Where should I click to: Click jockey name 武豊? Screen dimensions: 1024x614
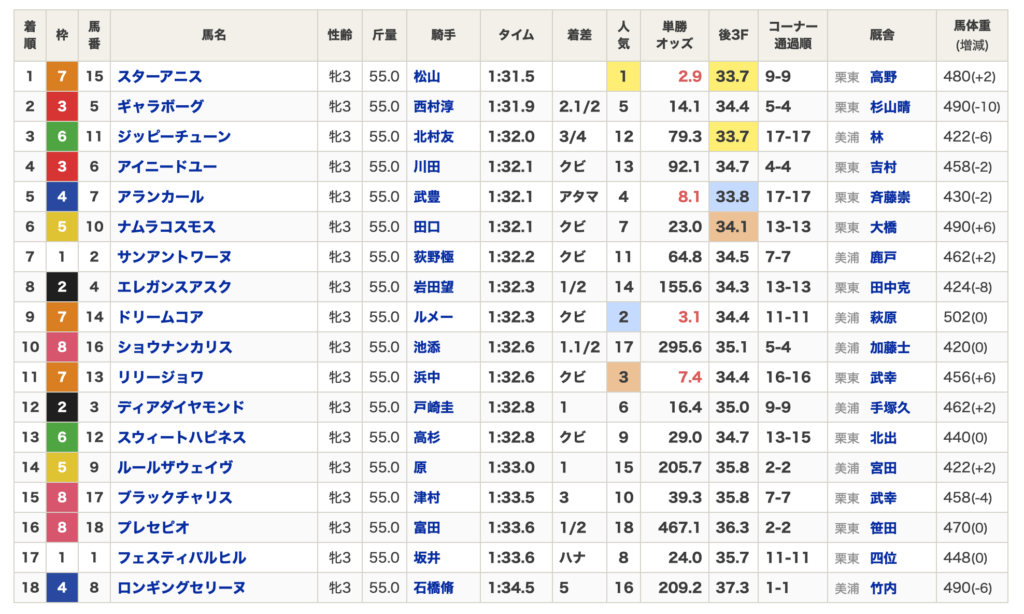tap(427, 197)
